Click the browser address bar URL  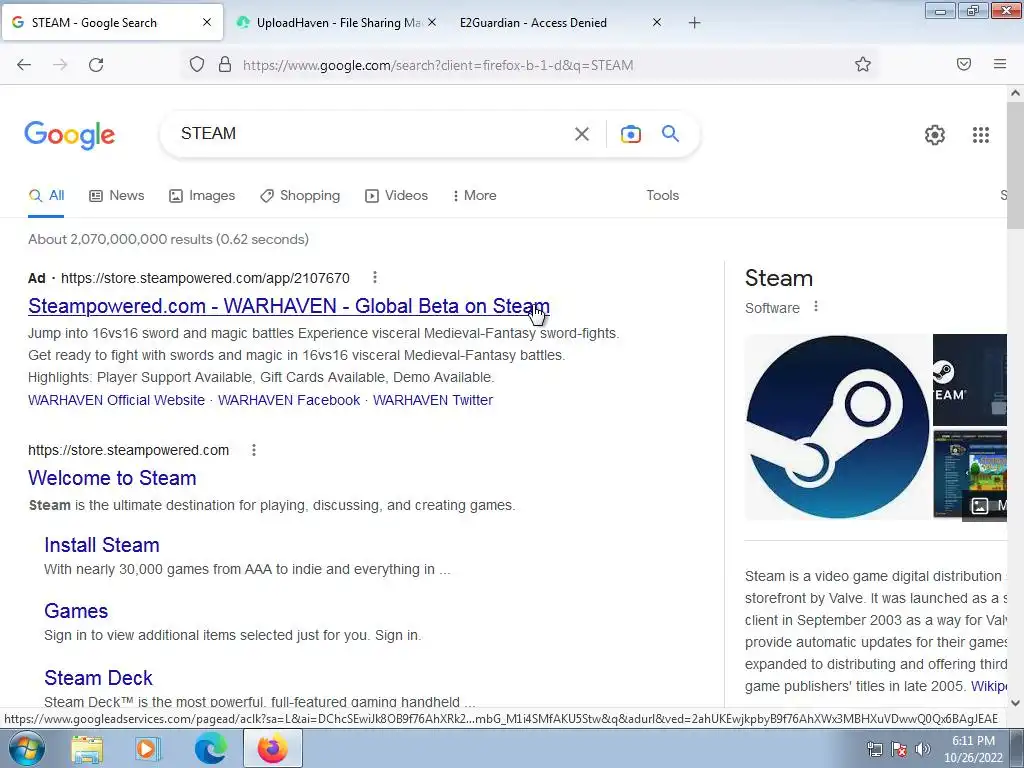coord(438,65)
